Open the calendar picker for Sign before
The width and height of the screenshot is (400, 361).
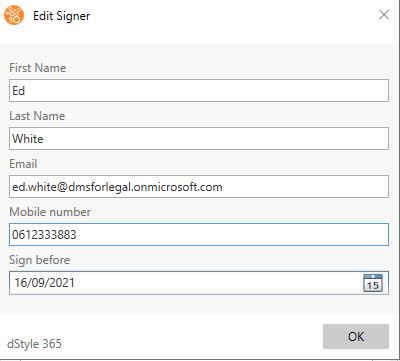(373, 283)
